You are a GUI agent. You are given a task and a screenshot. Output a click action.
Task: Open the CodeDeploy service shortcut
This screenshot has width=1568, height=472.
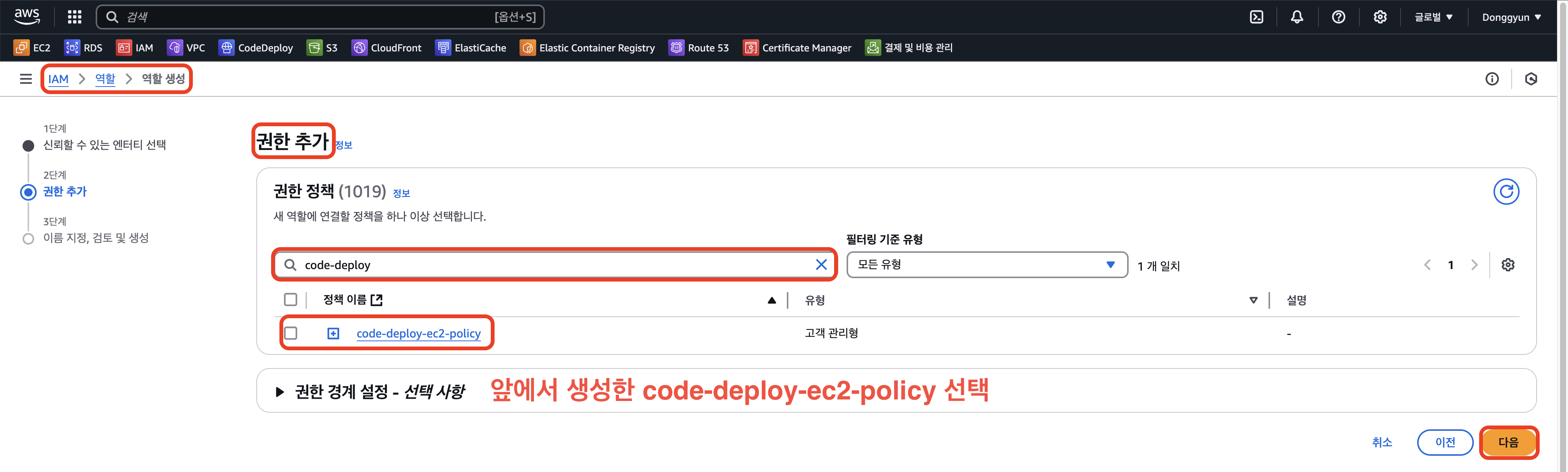click(x=256, y=48)
